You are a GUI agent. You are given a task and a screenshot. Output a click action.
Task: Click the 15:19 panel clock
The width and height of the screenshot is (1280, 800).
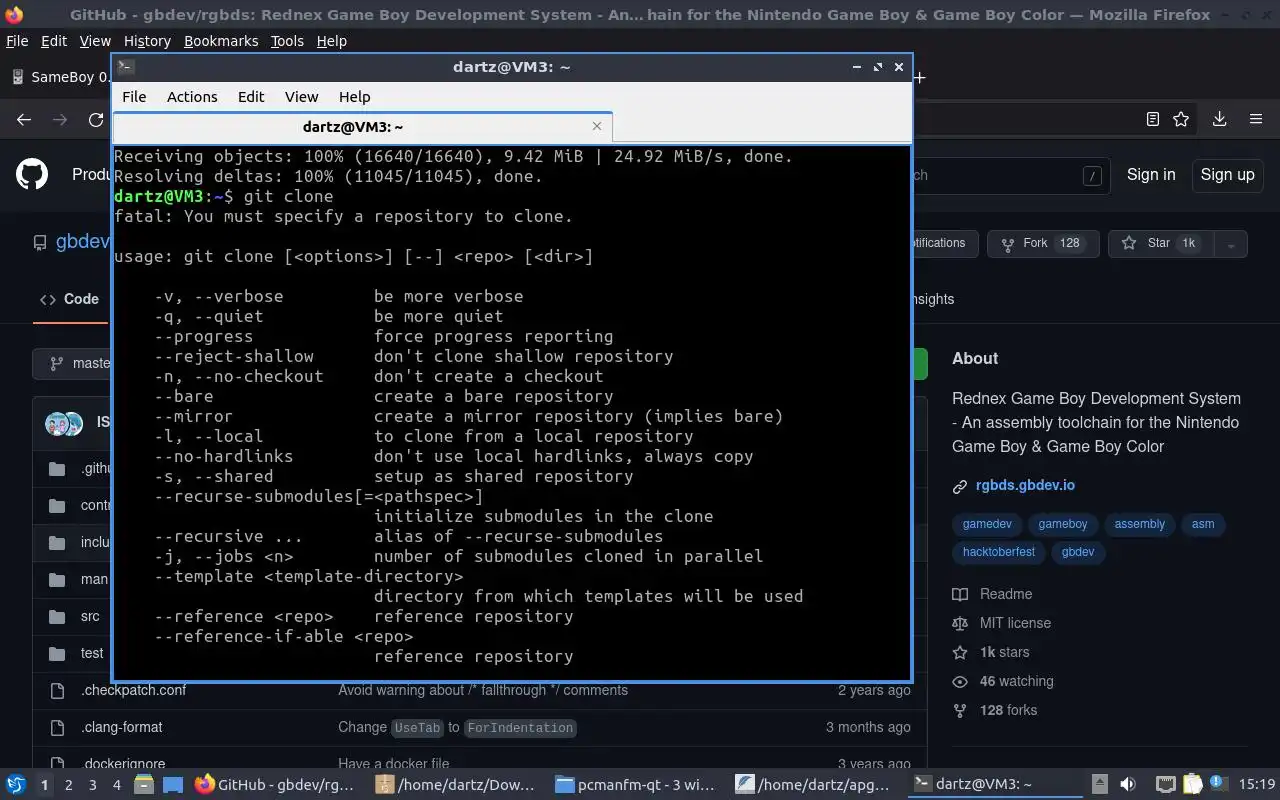pyautogui.click(x=1256, y=785)
